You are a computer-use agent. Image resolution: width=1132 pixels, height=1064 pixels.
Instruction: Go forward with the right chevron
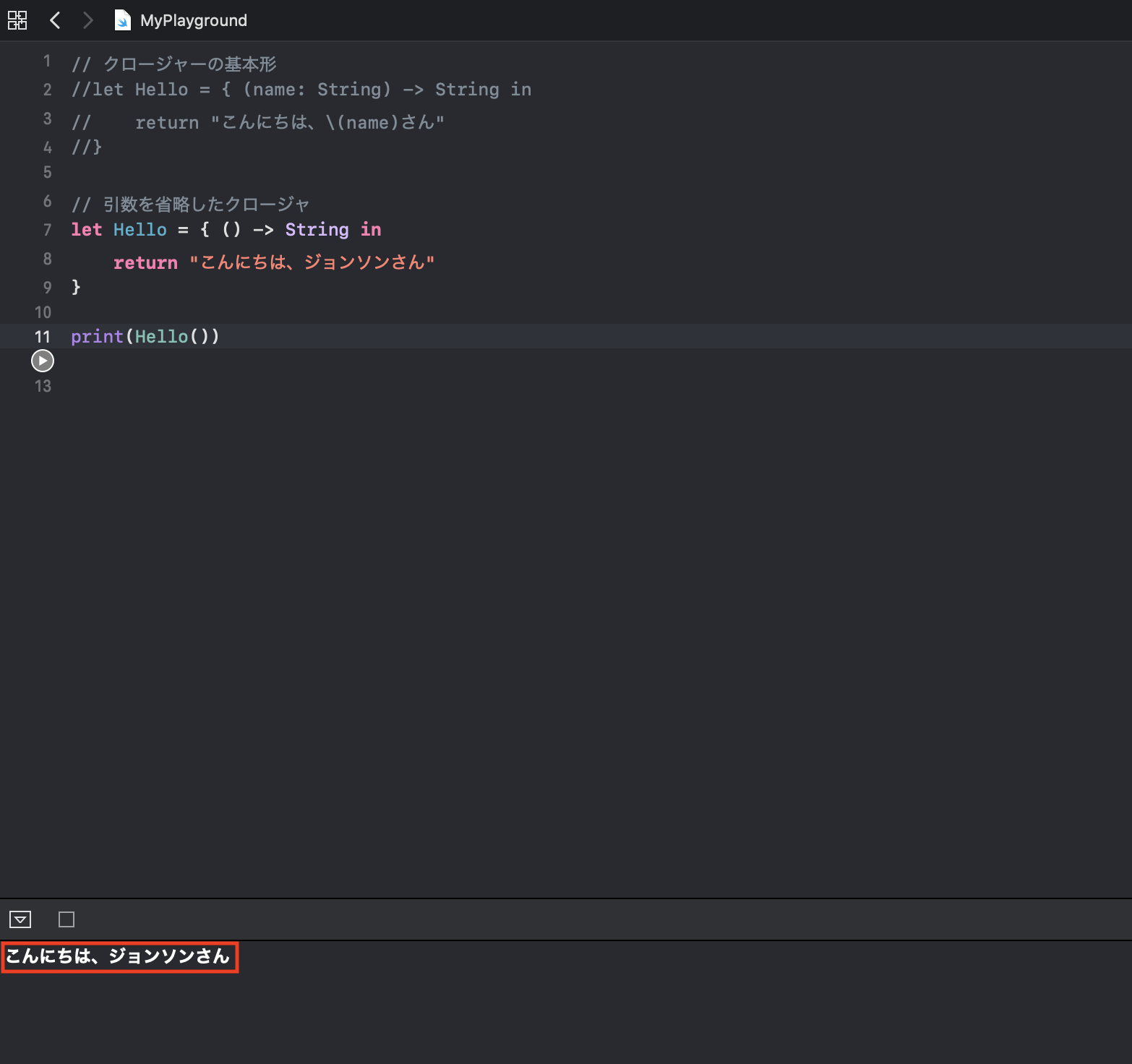click(x=87, y=20)
